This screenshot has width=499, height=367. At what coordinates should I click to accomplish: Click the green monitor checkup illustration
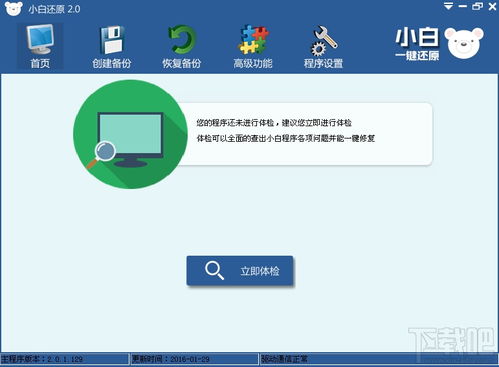[x=130, y=134]
